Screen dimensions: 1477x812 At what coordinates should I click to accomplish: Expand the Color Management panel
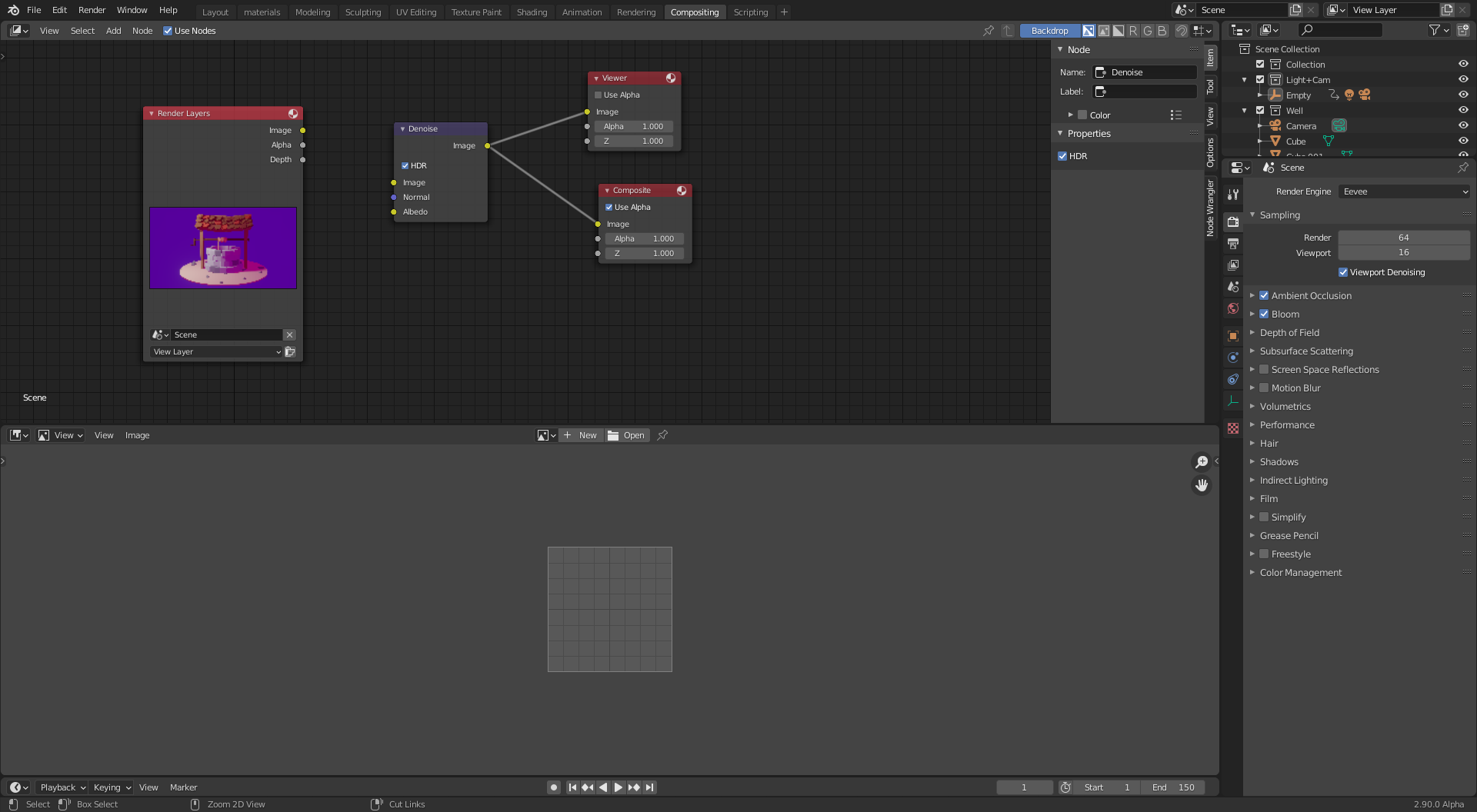[x=1300, y=572]
